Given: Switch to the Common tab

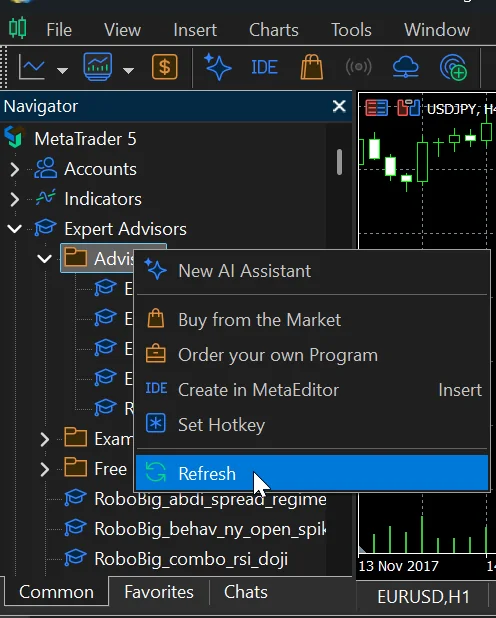Looking at the screenshot, I should [x=56, y=592].
